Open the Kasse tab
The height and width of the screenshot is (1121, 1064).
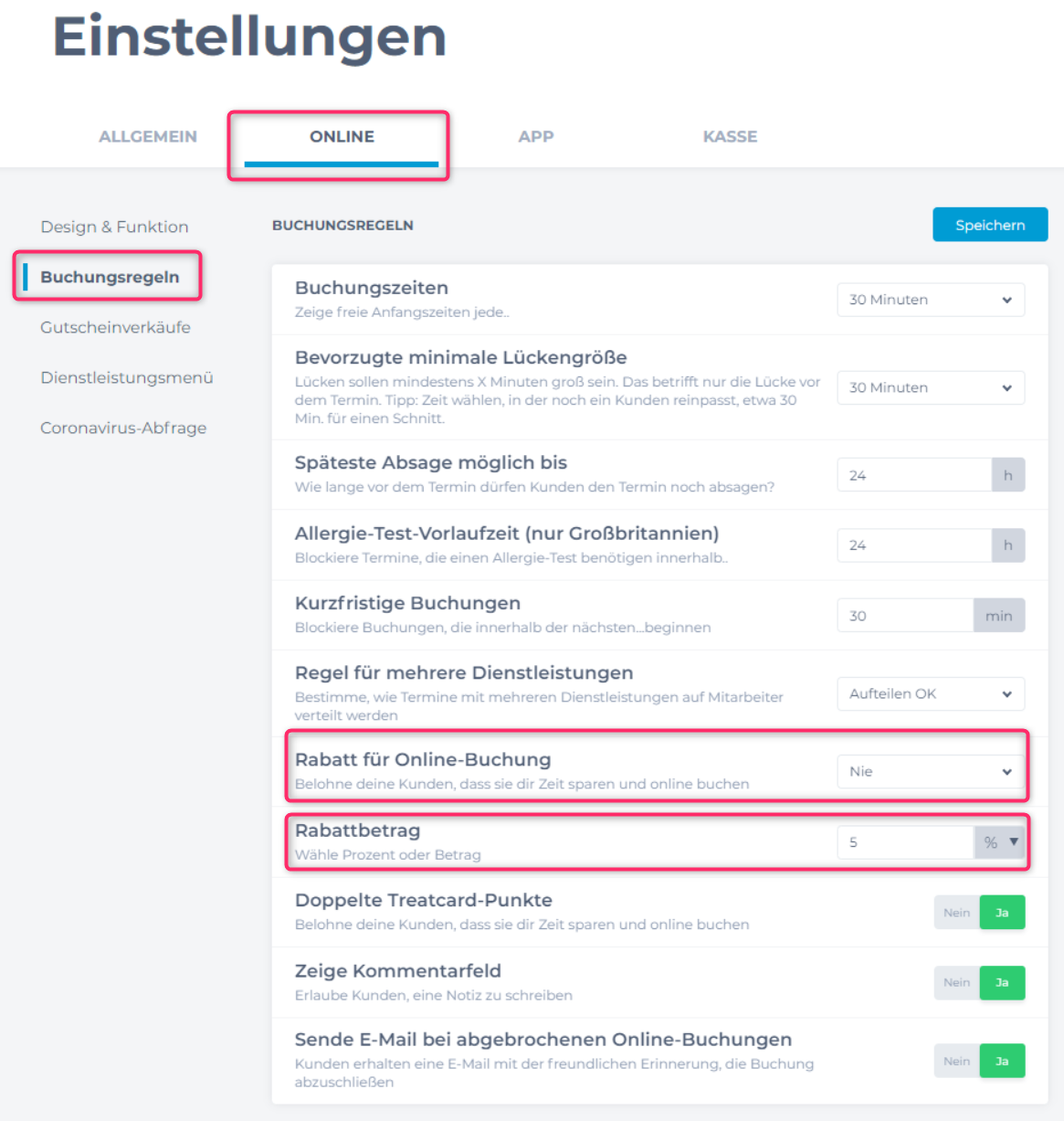click(730, 136)
